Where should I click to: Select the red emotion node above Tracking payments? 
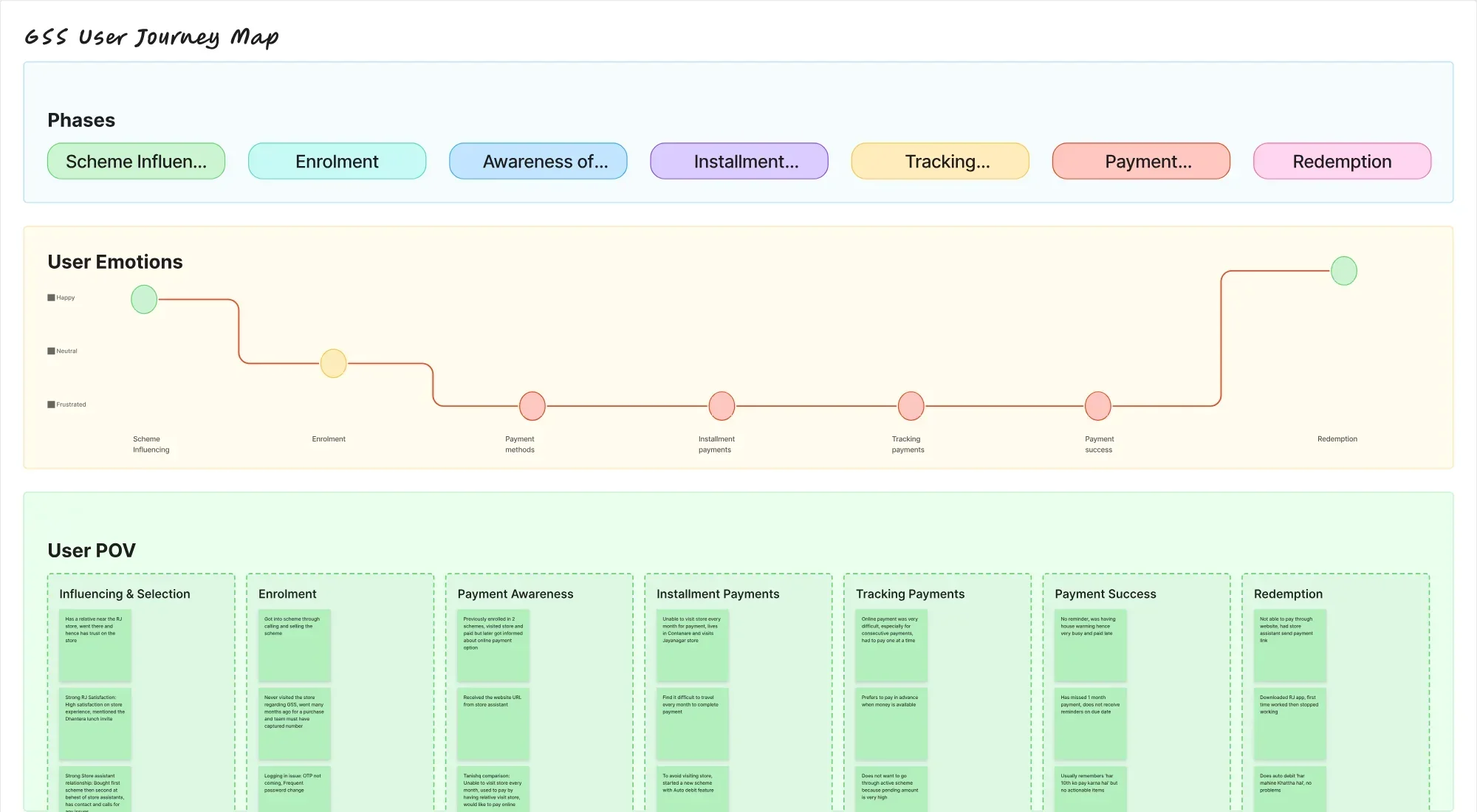(x=911, y=406)
